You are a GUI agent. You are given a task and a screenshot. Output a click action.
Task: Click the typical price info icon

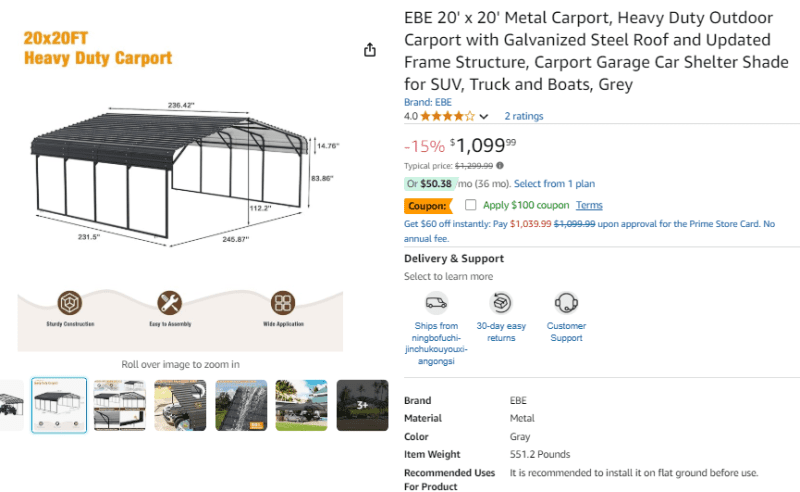500,165
